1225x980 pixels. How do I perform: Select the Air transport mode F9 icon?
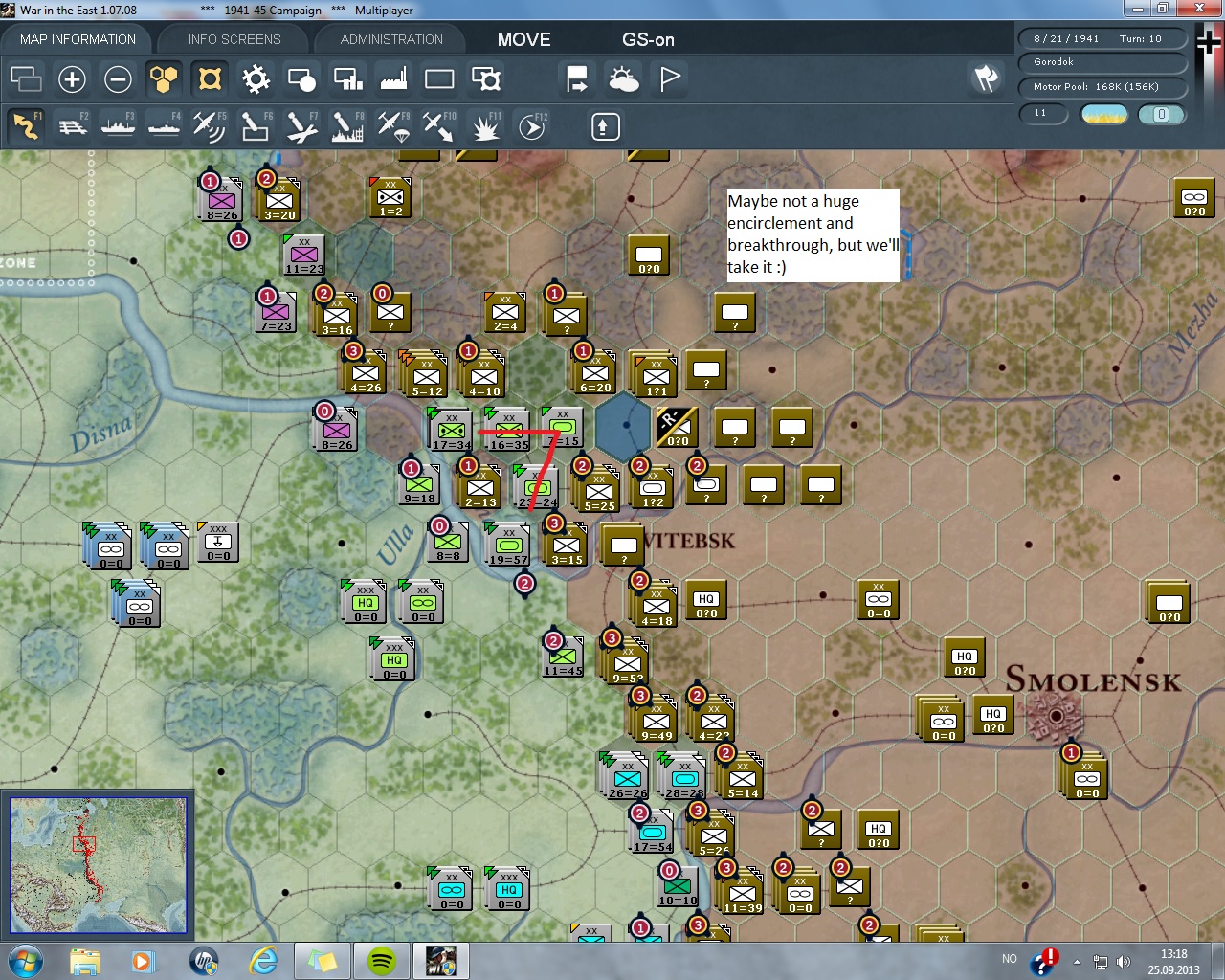coord(393,126)
